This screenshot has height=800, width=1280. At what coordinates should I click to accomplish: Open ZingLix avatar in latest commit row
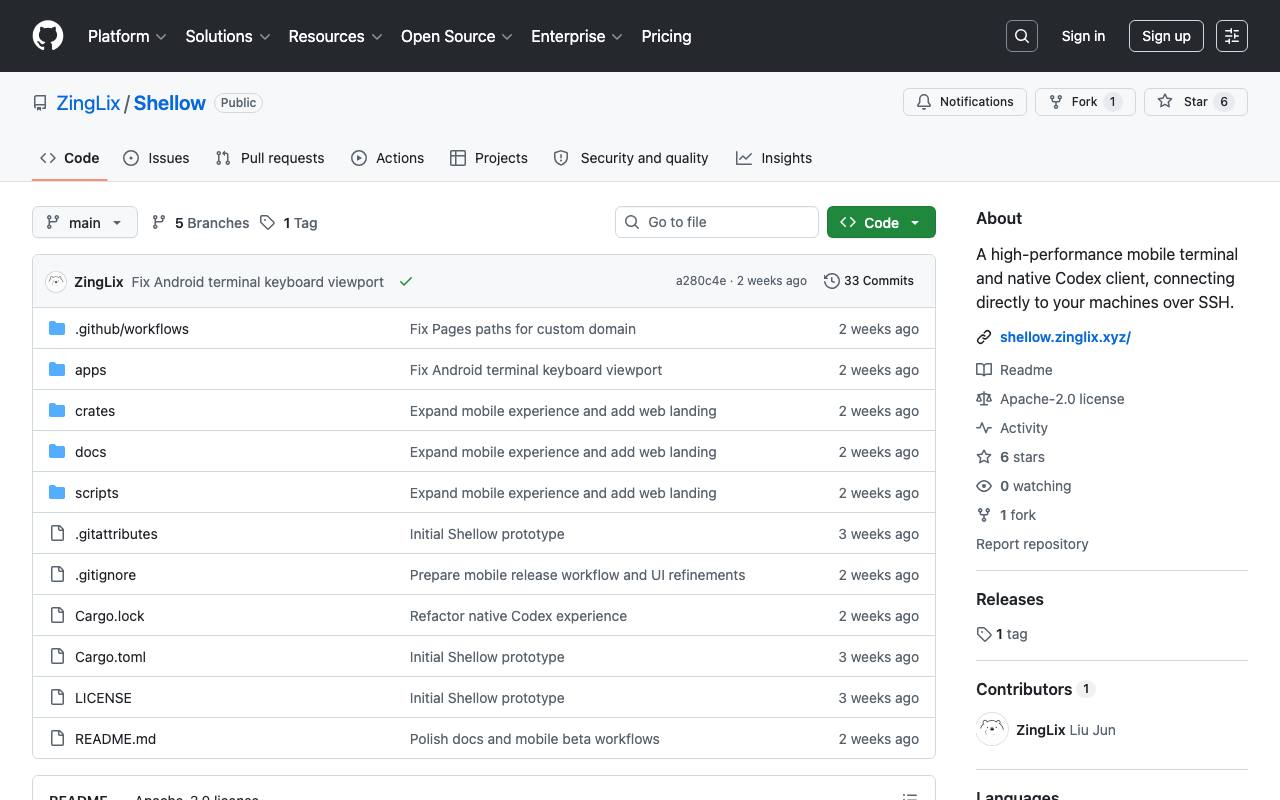pos(56,282)
